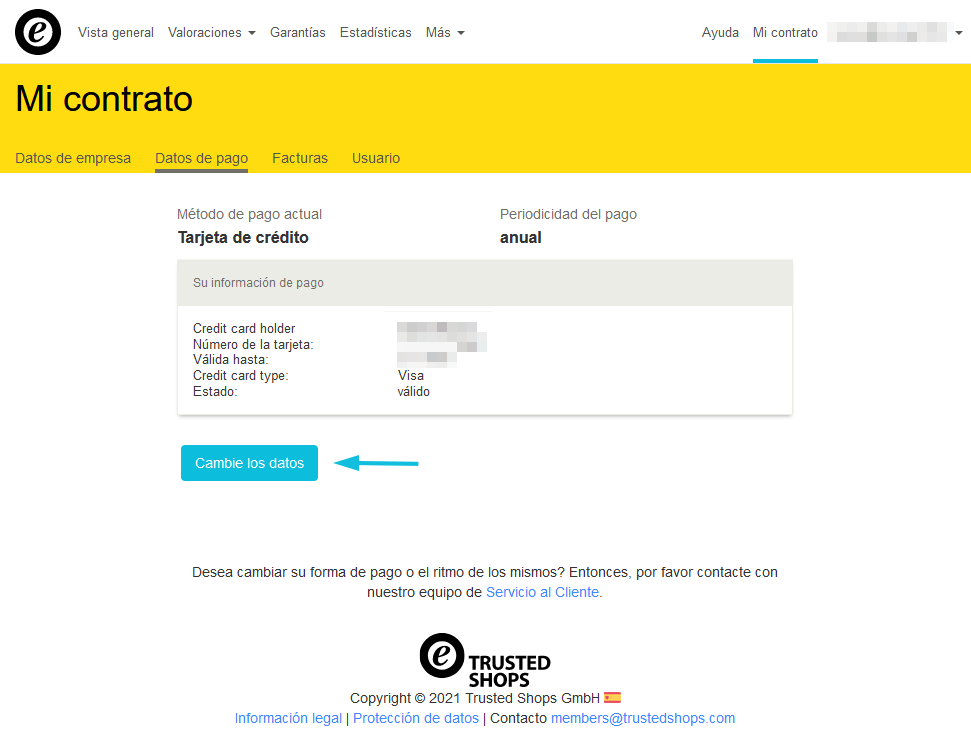971x747 pixels.
Task: Click the 'Su información de pago' panel header
Action: pyautogui.click(x=485, y=282)
